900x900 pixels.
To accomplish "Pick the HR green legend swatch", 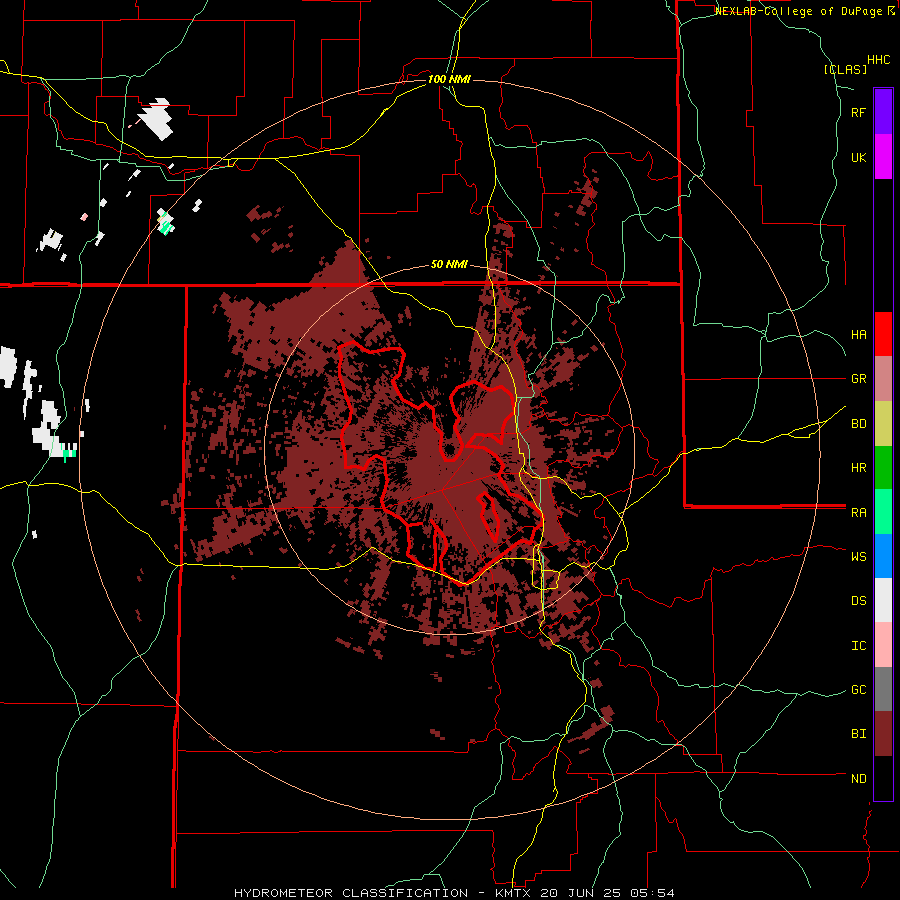I will click(883, 468).
